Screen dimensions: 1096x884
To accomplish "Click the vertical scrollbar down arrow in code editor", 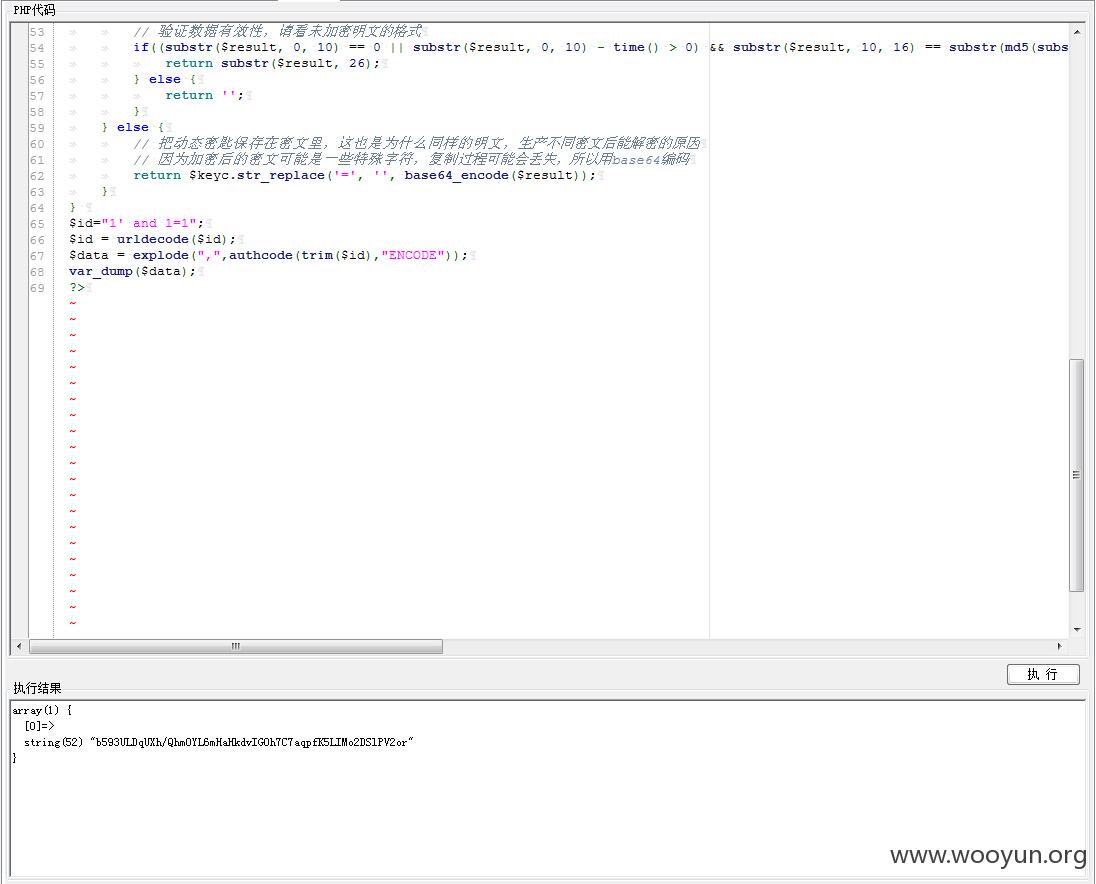I will pyautogui.click(x=1077, y=629).
